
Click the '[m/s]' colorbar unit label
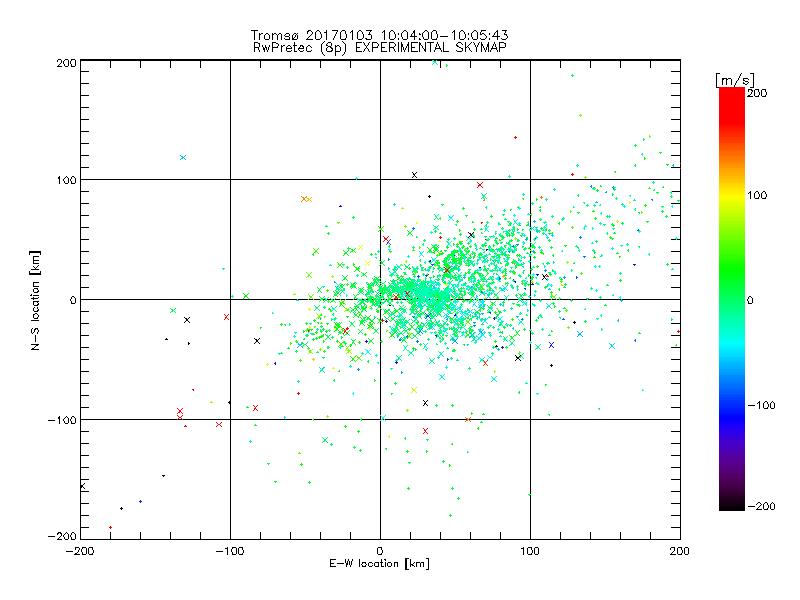(x=735, y=80)
